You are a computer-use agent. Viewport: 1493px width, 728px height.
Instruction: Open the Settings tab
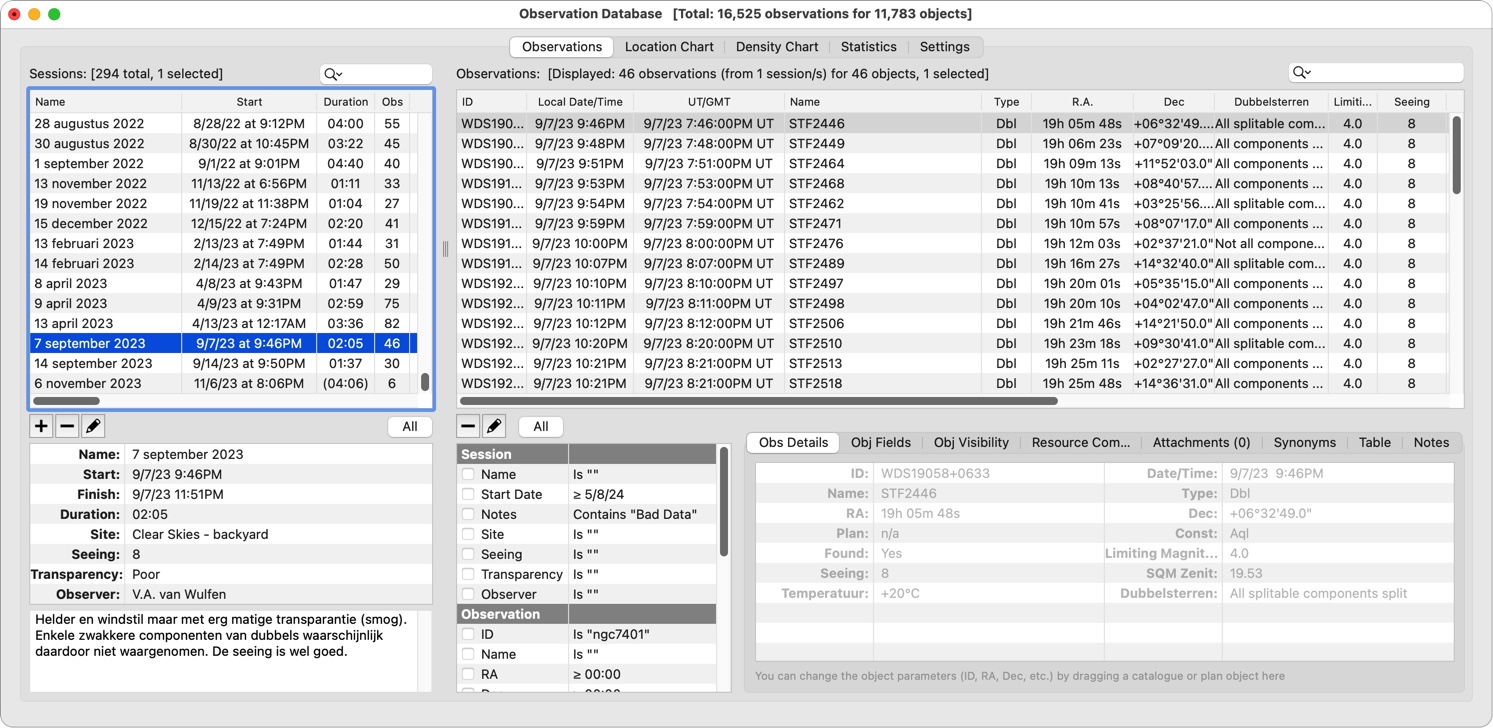(x=944, y=47)
